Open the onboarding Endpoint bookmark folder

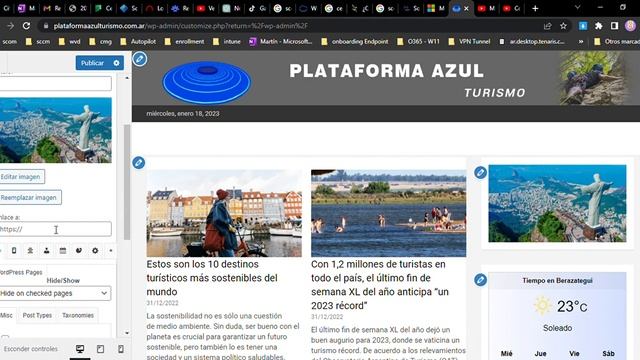point(355,41)
